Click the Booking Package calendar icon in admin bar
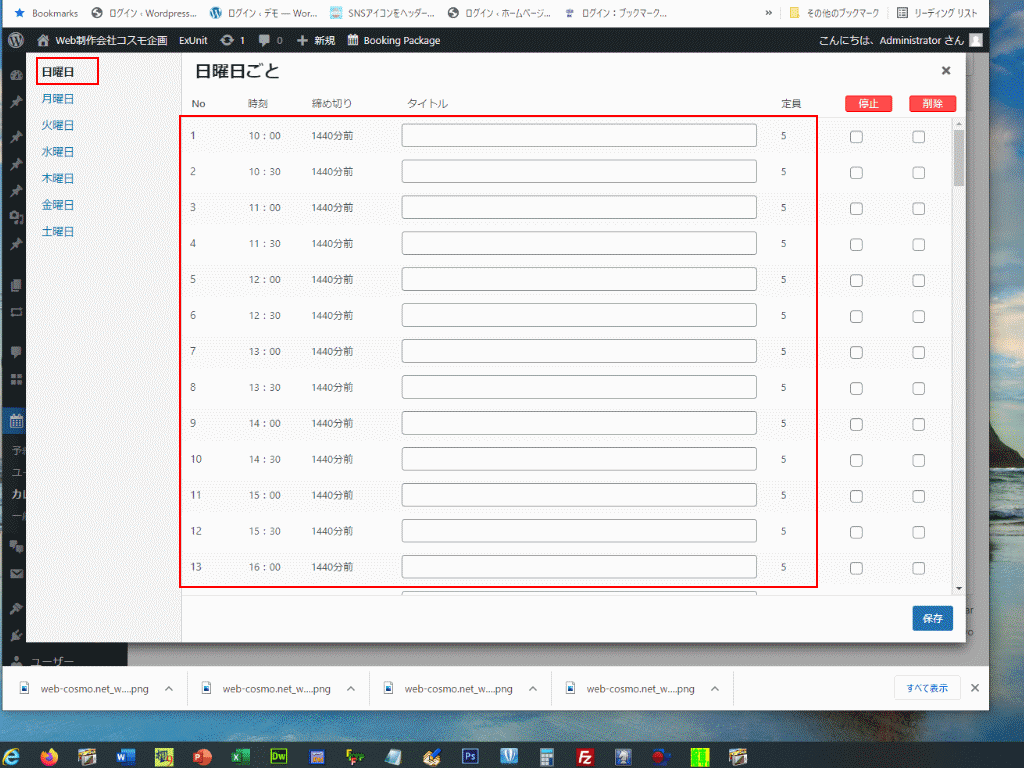Viewport: 1024px width, 768px height. [x=353, y=40]
